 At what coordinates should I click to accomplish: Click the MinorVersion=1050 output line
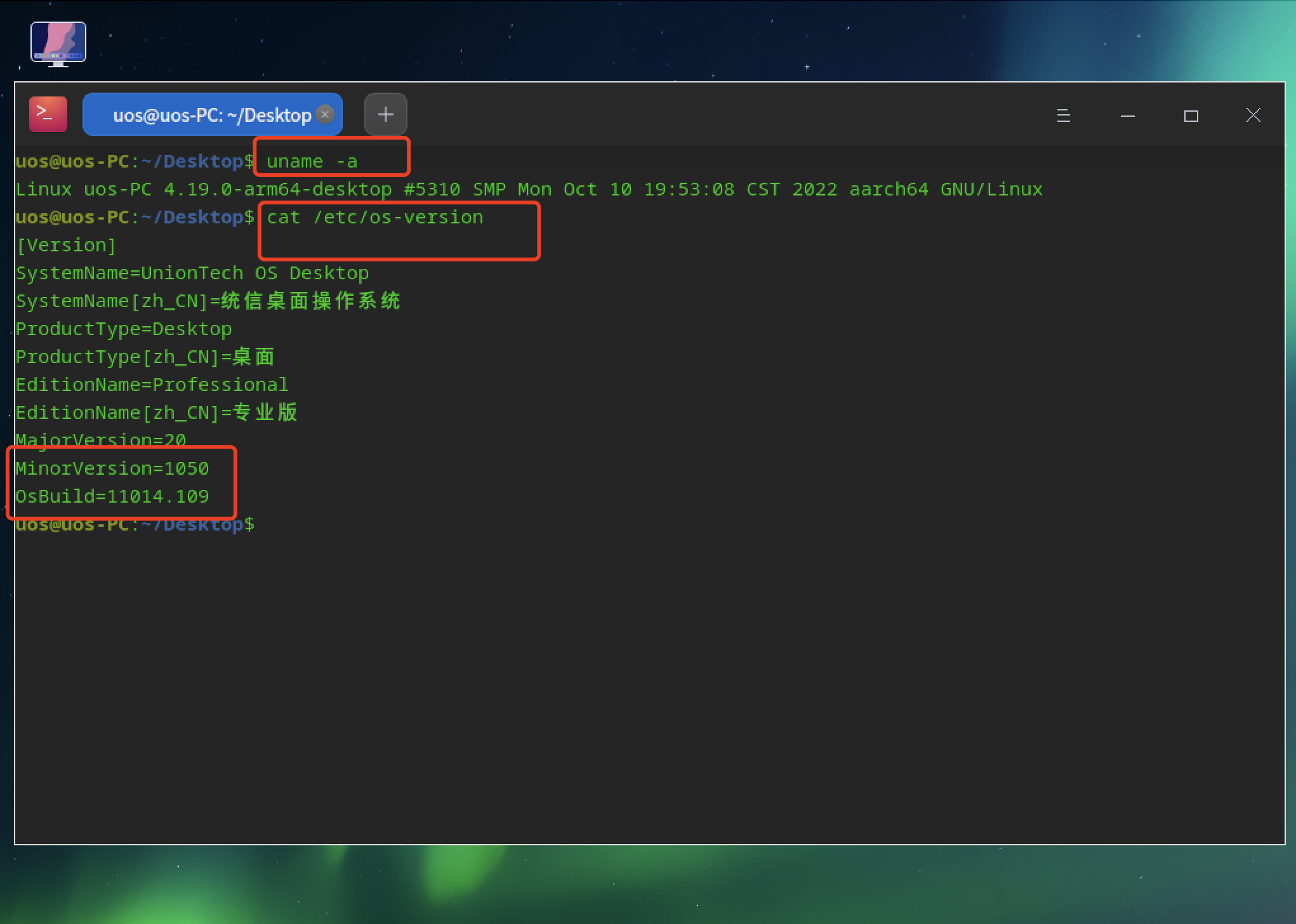[x=112, y=468]
